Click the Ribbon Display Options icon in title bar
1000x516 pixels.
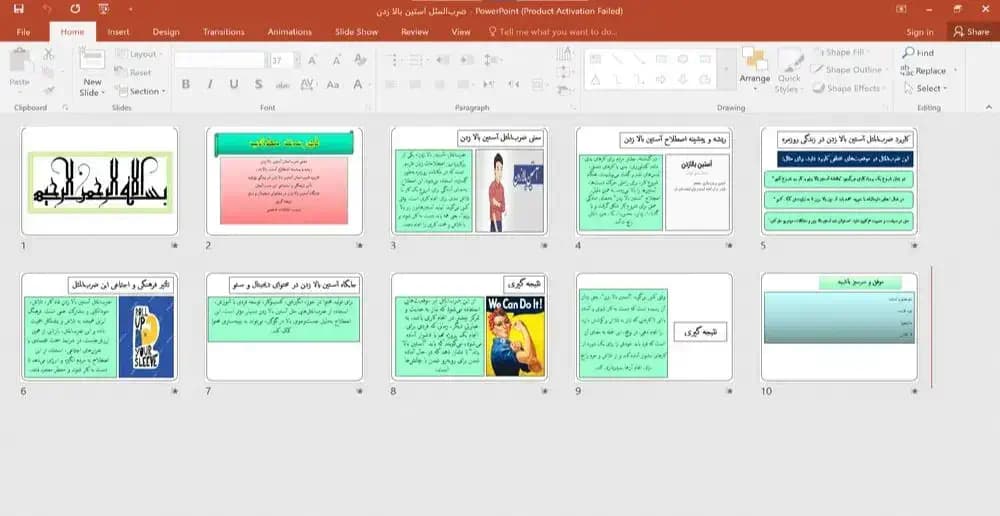901,9
